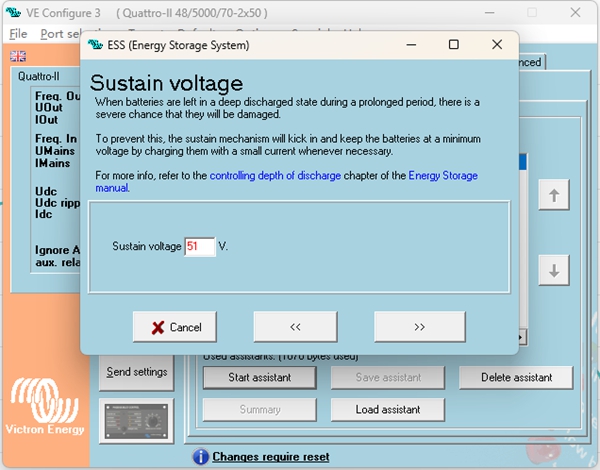Screen dimensions: 600x470
Task: Maximize the ESS dialog window
Action: (454, 45)
